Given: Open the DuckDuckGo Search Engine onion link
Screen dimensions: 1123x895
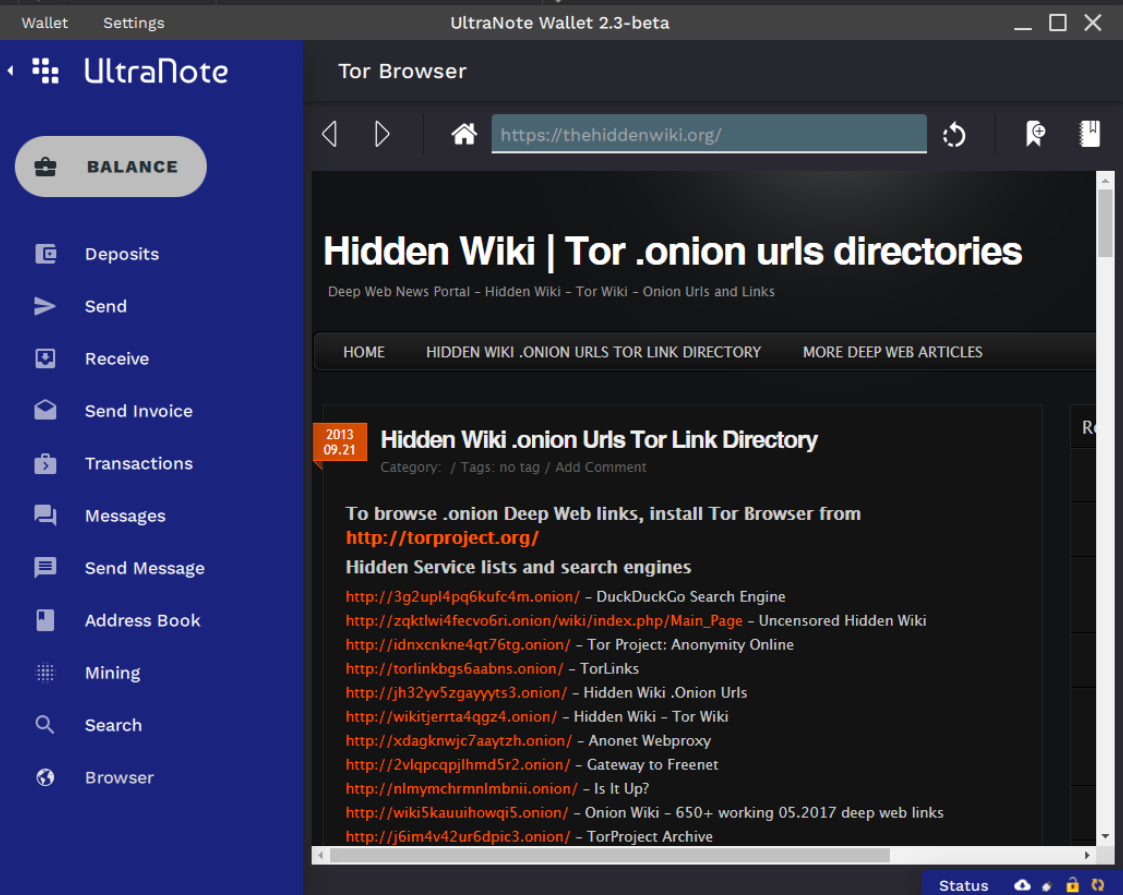Looking at the screenshot, I should (x=463, y=596).
